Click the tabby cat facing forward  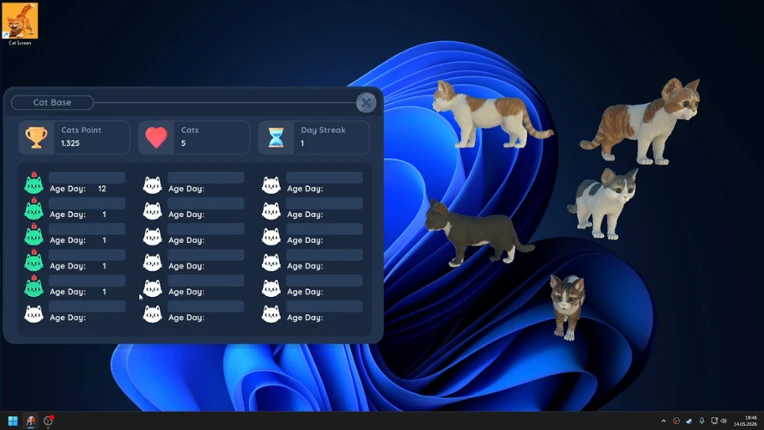point(567,306)
